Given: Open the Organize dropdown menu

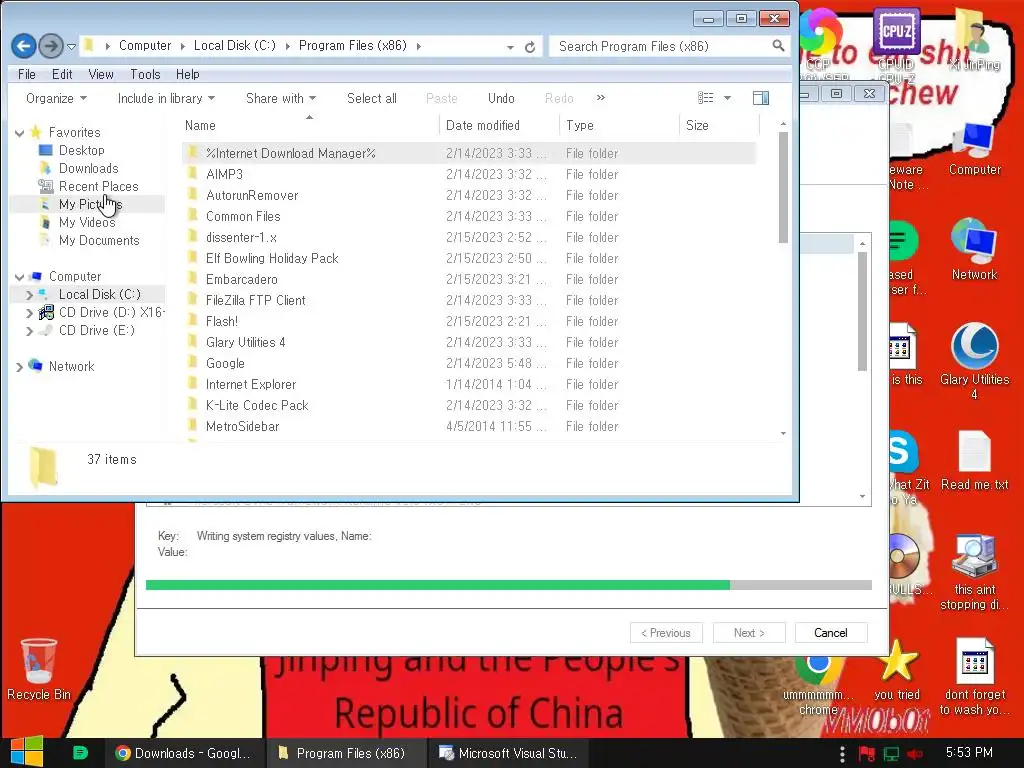Looking at the screenshot, I should pyautogui.click(x=56, y=99).
